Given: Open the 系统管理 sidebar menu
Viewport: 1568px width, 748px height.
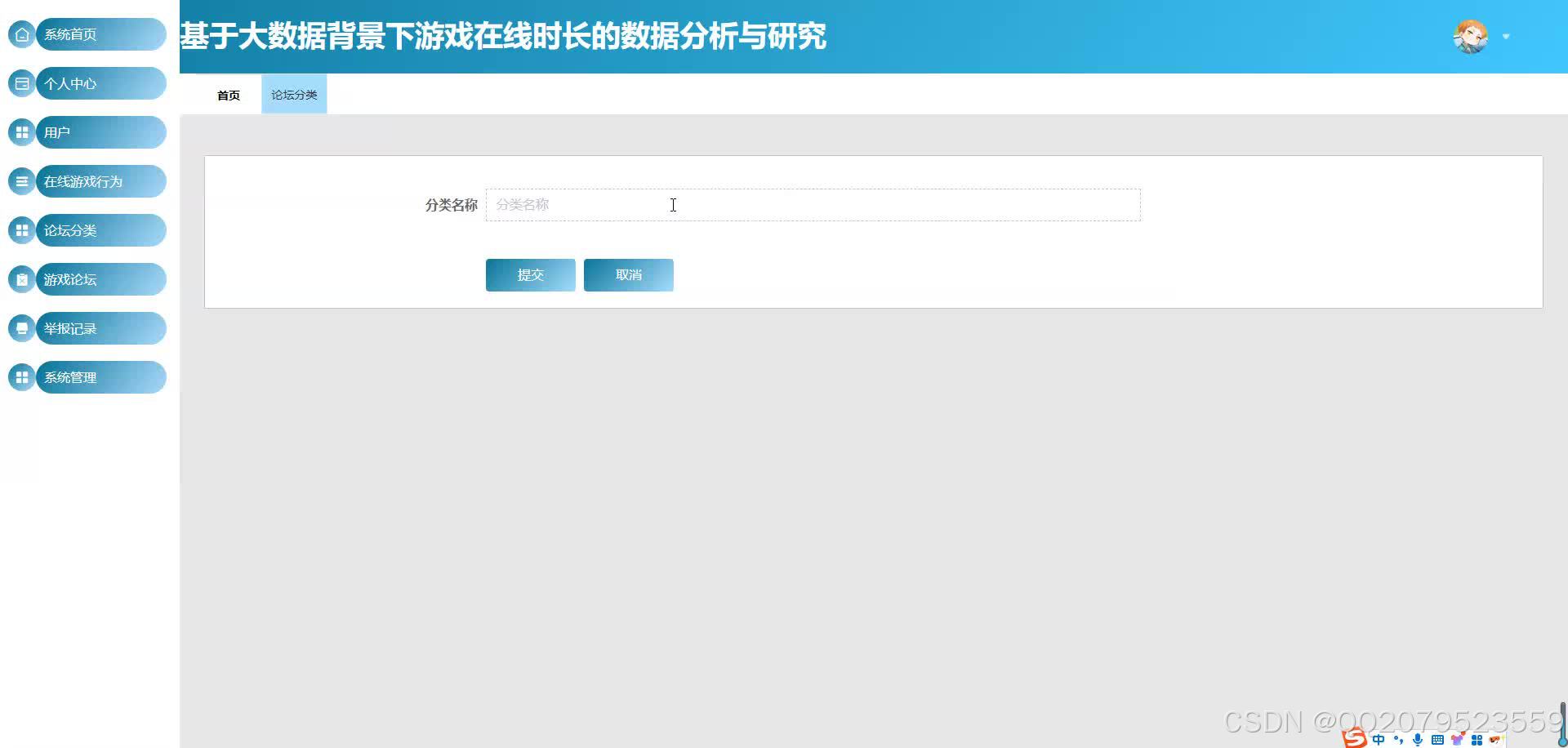Looking at the screenshot, I should (x=101, y=377).
